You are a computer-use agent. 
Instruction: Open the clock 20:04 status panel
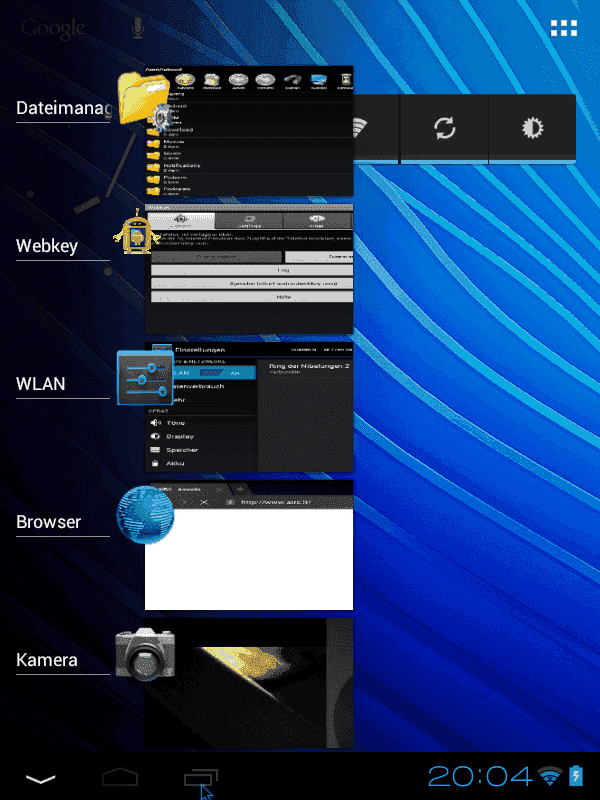tap(481, 777)
